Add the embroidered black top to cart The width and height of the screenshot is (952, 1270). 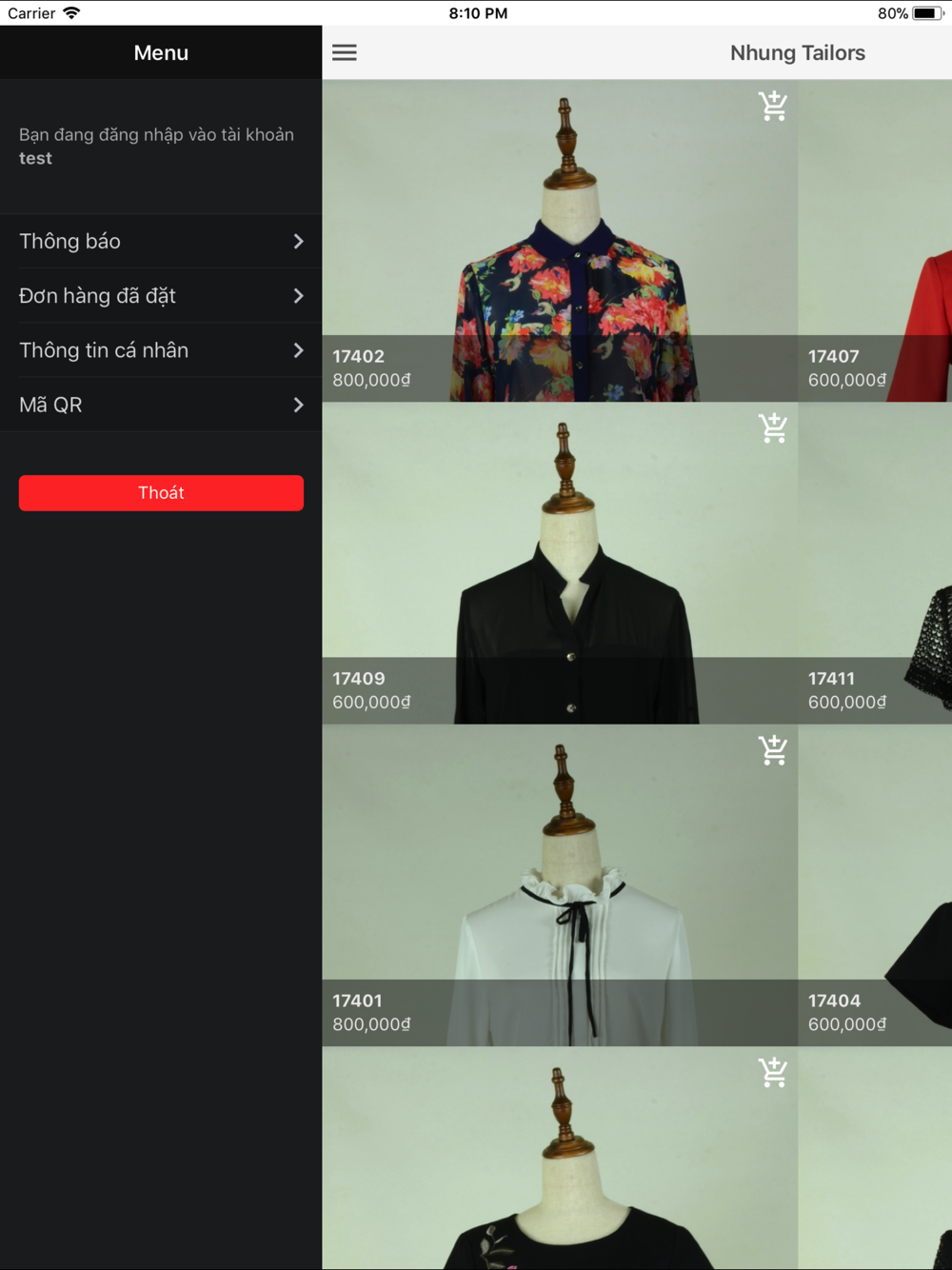773,1073
